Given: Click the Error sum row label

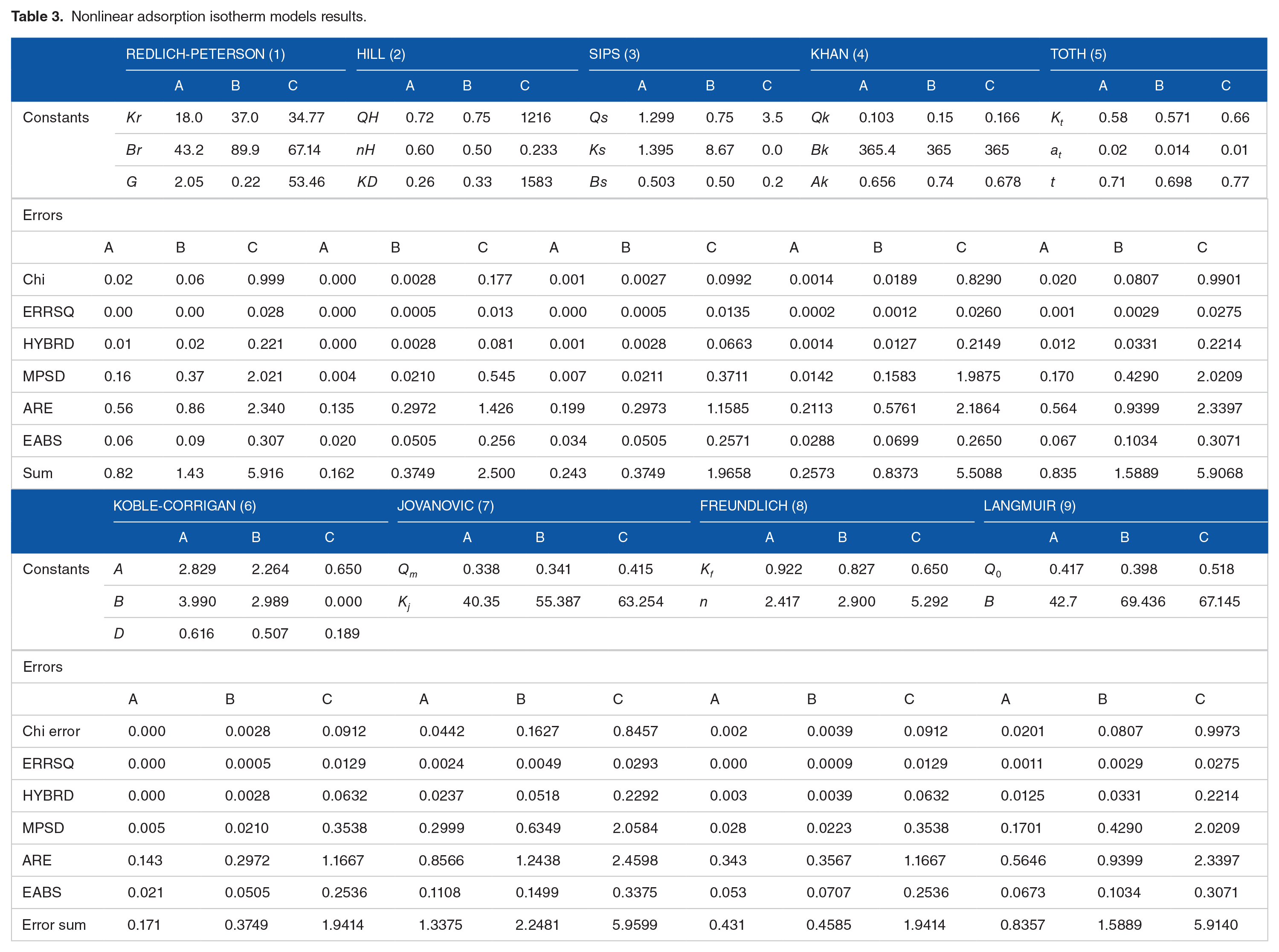Looking at the screenshot, I should tap(54, 925).
